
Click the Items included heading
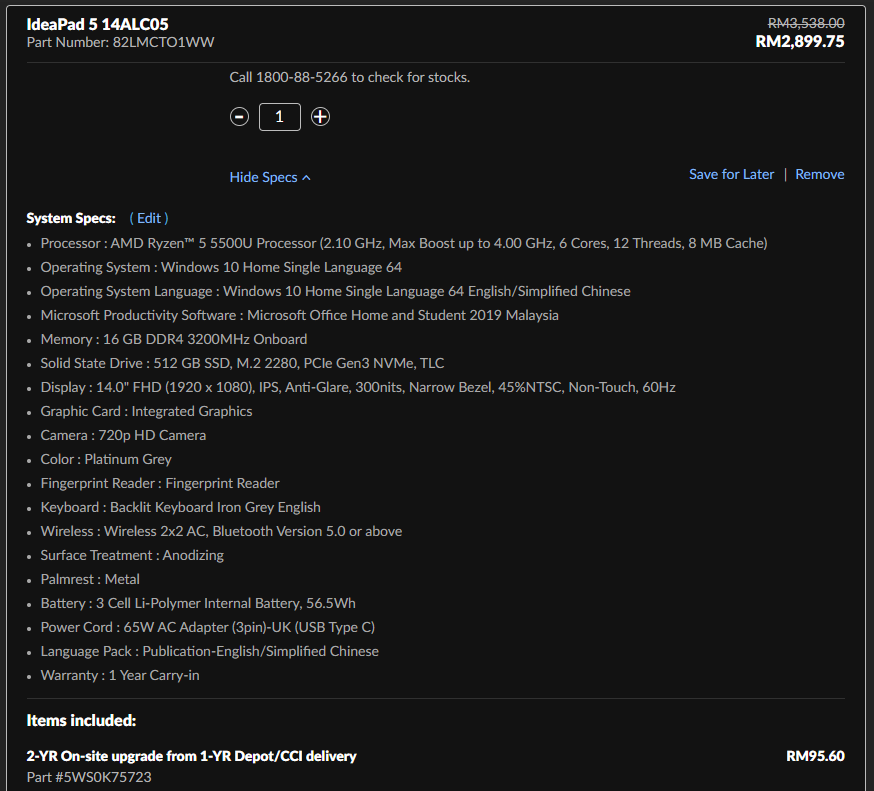81,721
